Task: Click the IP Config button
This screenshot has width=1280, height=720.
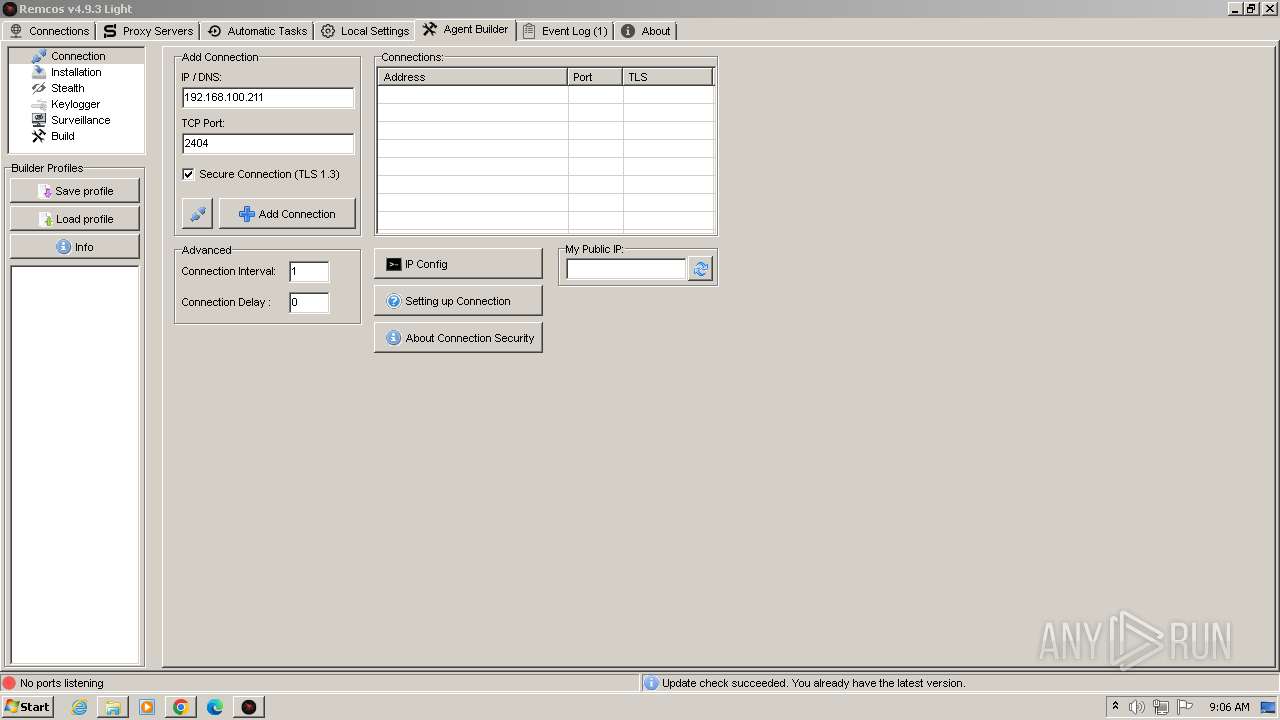Action: click(x=458, y=264)
